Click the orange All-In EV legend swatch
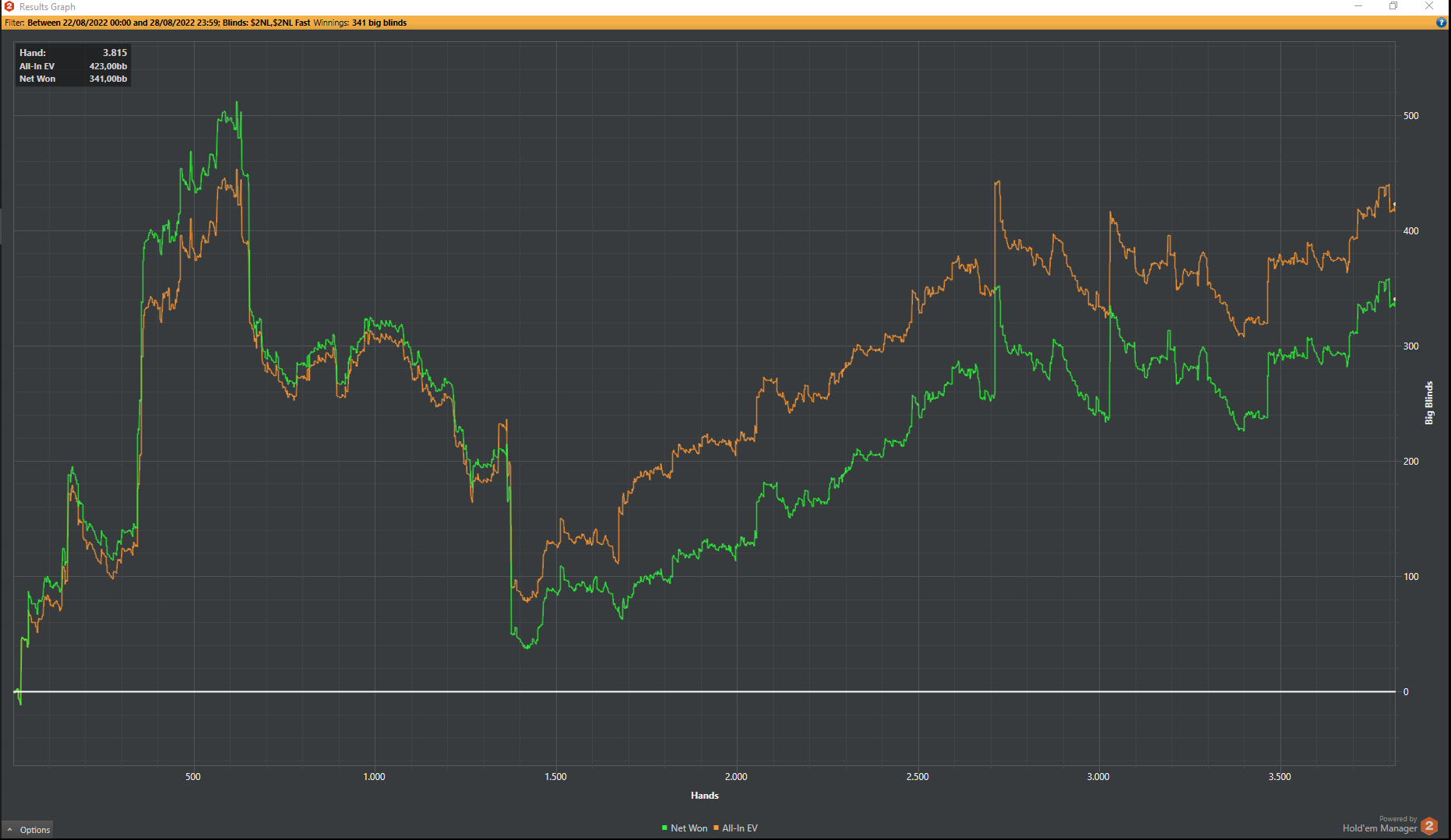The width and height of the screenshot is (1451, 840). coord(716,828)
